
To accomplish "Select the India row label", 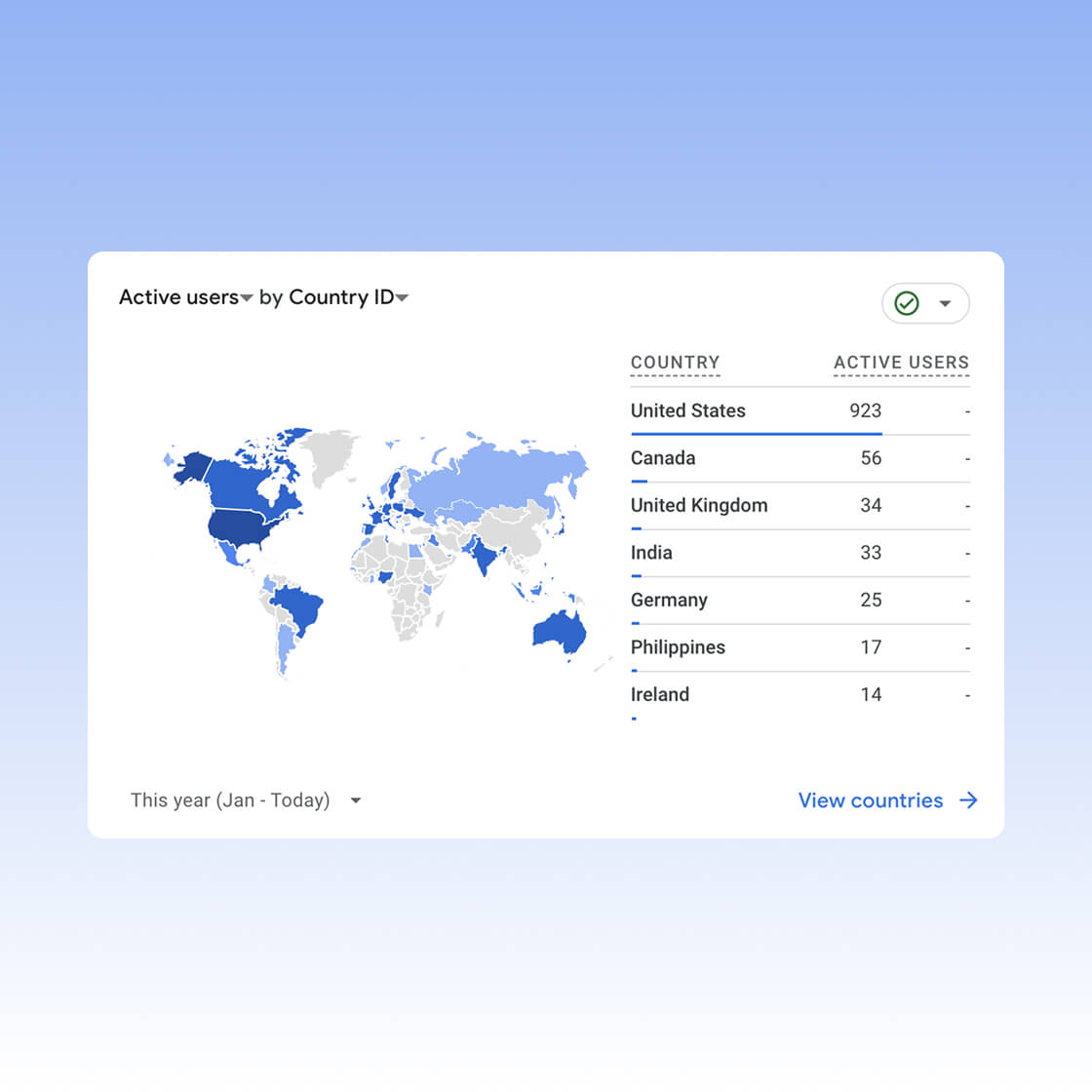I will 651,553.
